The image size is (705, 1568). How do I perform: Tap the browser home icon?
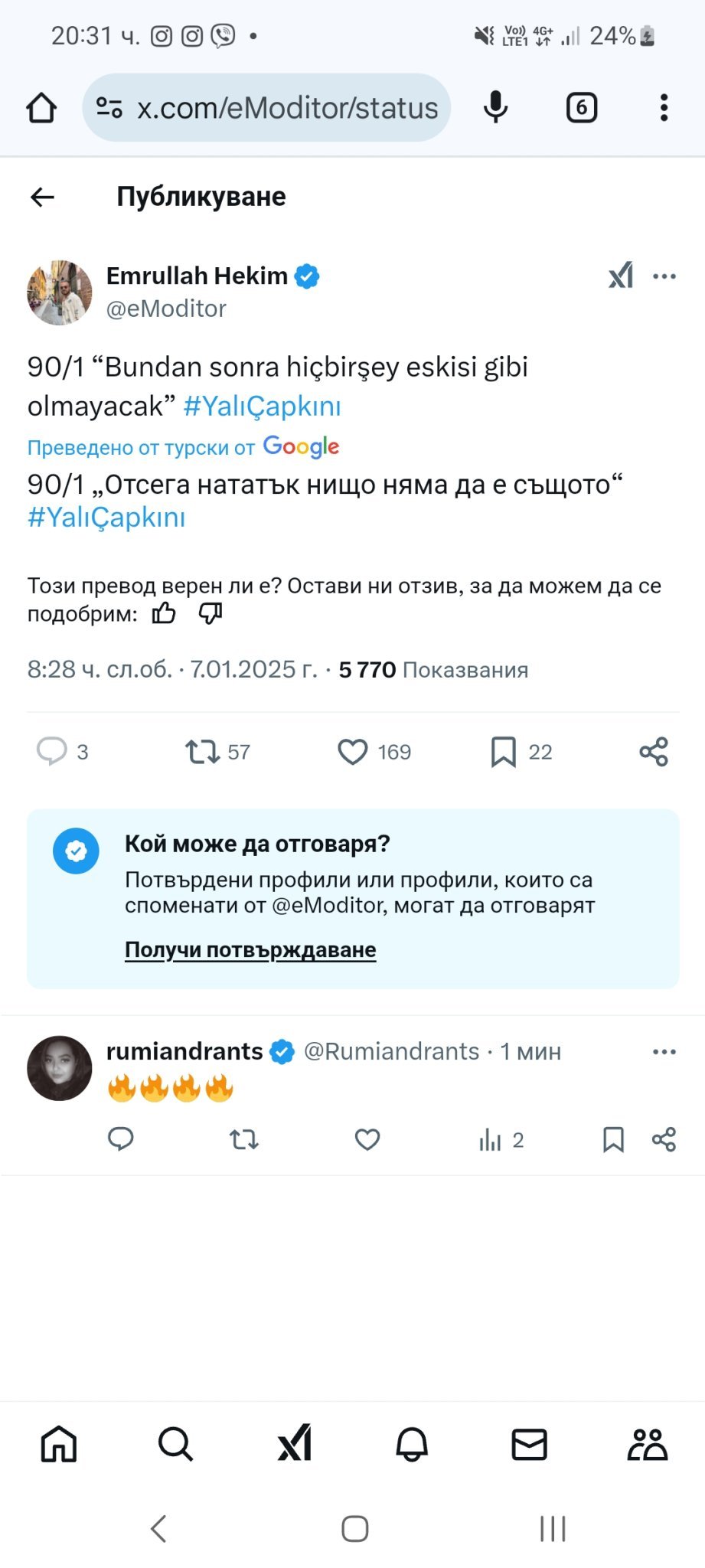pos(41,108)
